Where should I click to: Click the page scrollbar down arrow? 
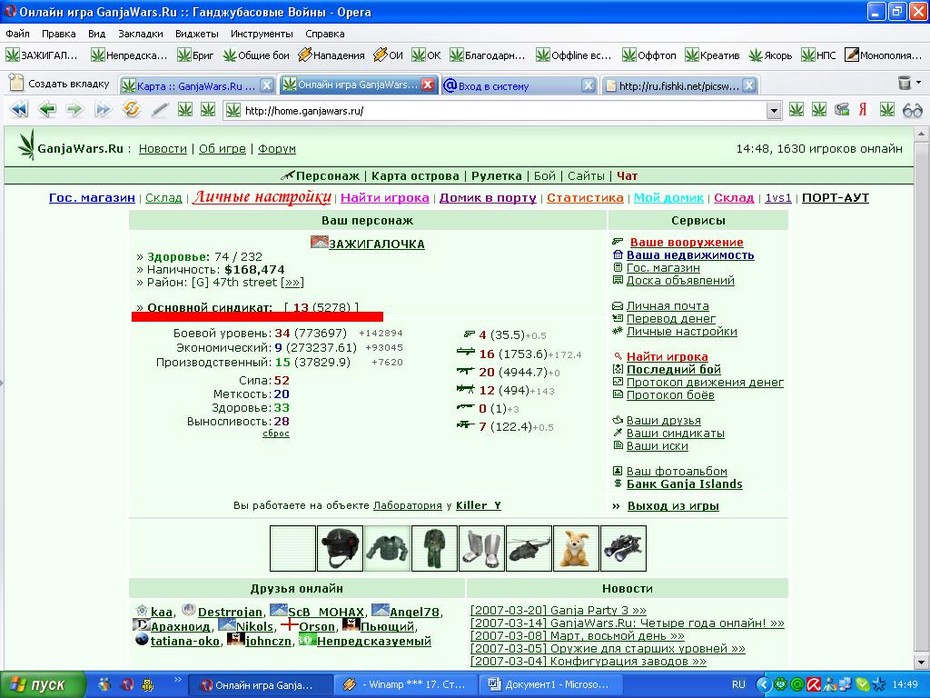(x=921, y=662)
